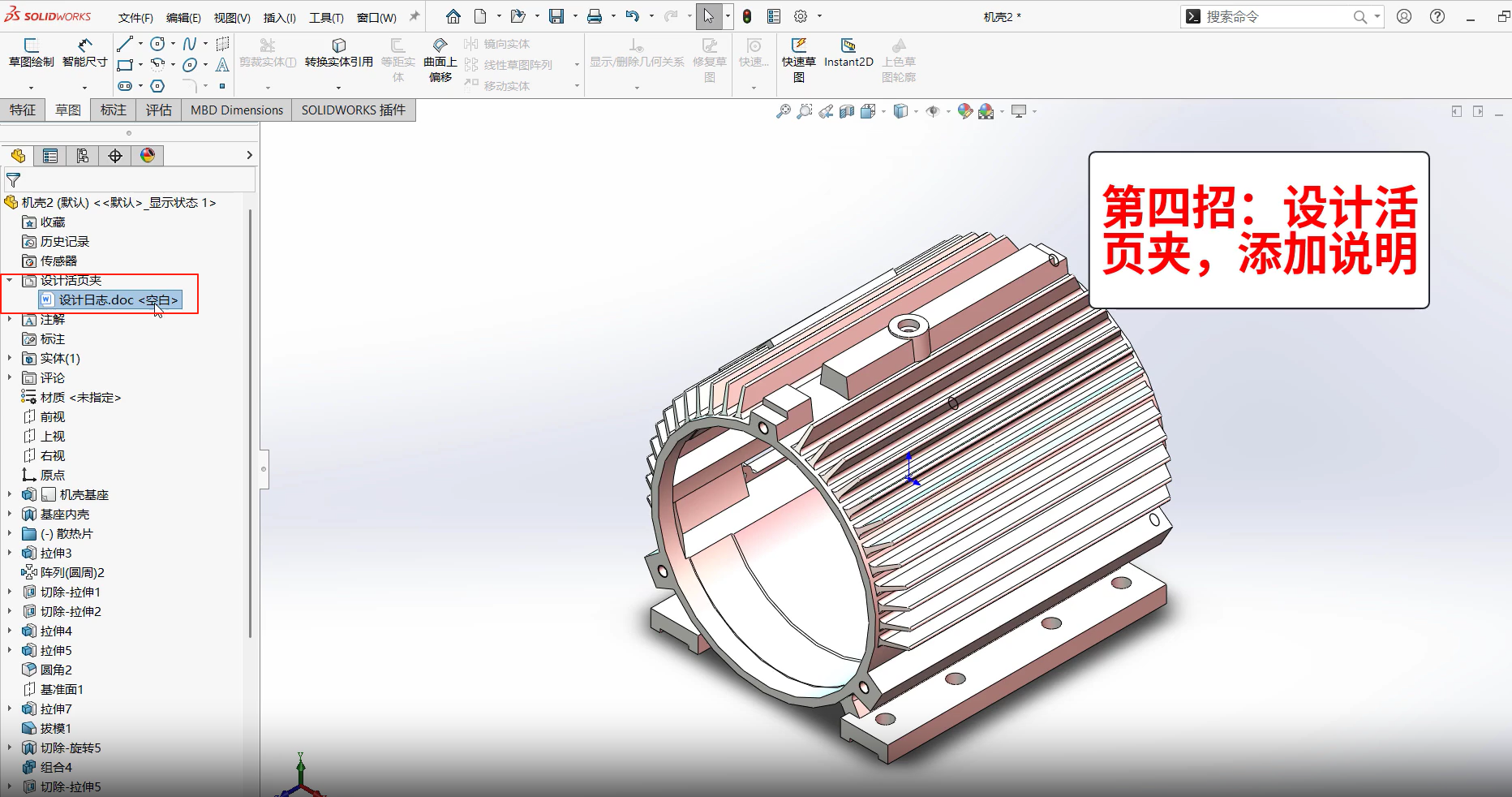This screenshot has width=1512, height=797.
Task: Toggle the Hide/Show Items eye icon
Action: pyautogui.click(x=933, y=112)
